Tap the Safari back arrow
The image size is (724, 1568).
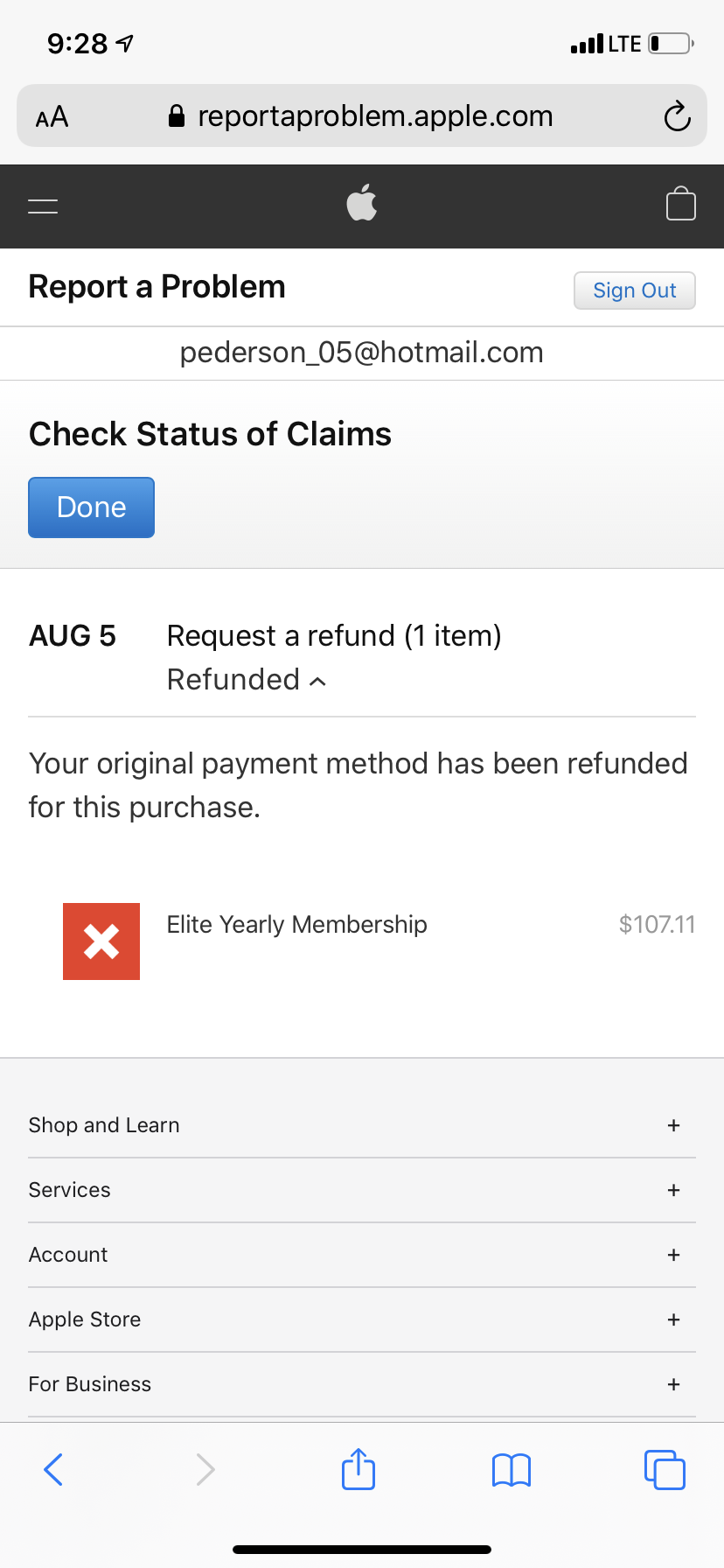(53, 1469)
